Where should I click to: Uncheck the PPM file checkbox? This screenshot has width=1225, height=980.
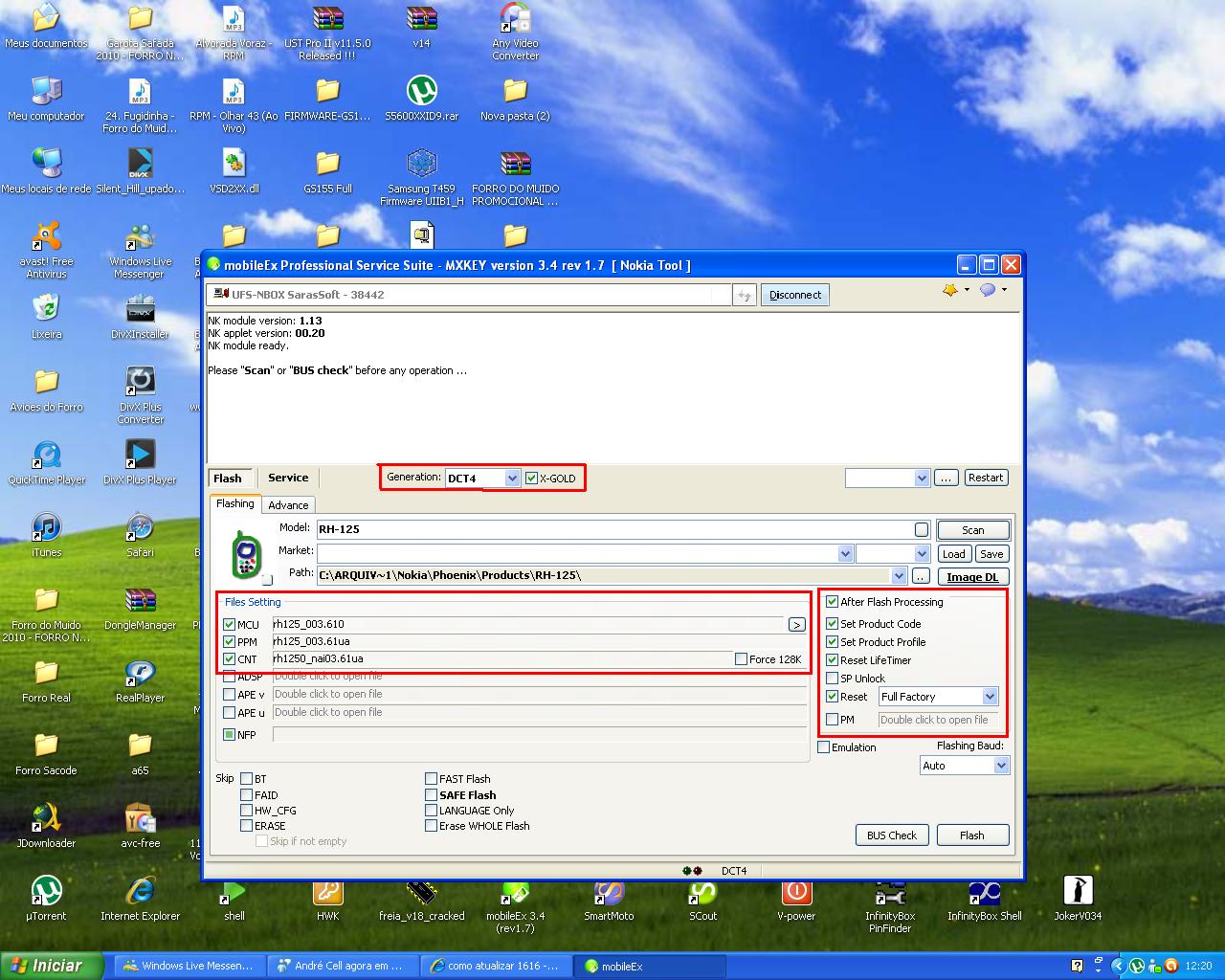229,641
